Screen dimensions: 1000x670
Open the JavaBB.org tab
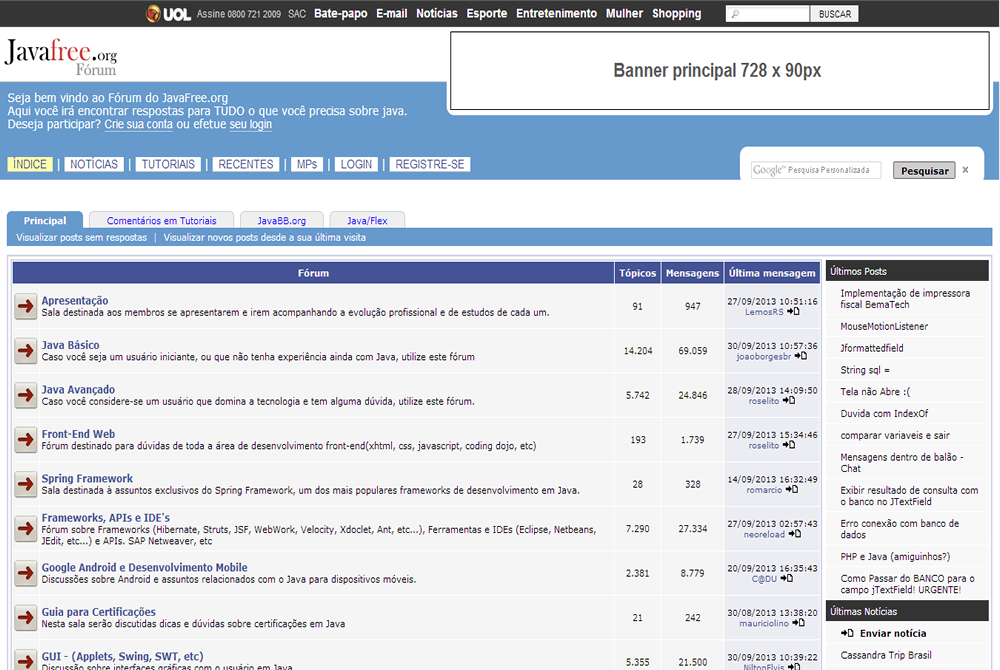282,221
